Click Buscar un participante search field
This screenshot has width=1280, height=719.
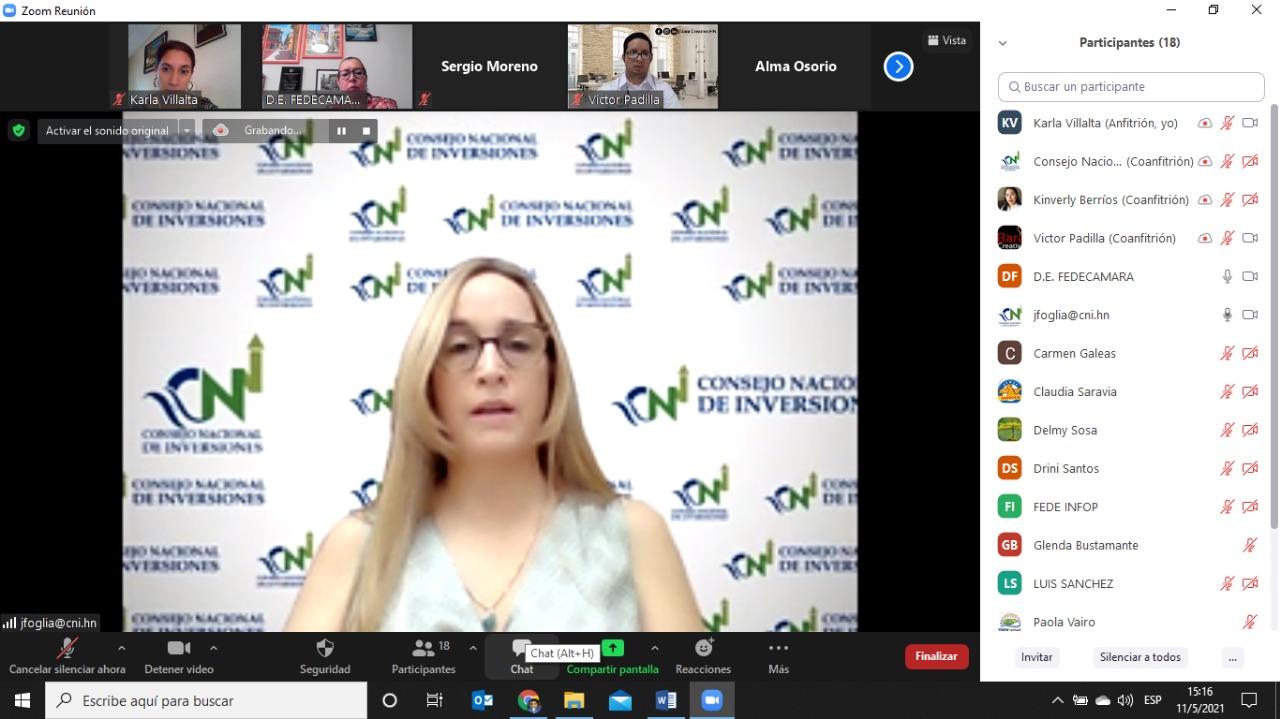click(x=1131, y=87)
